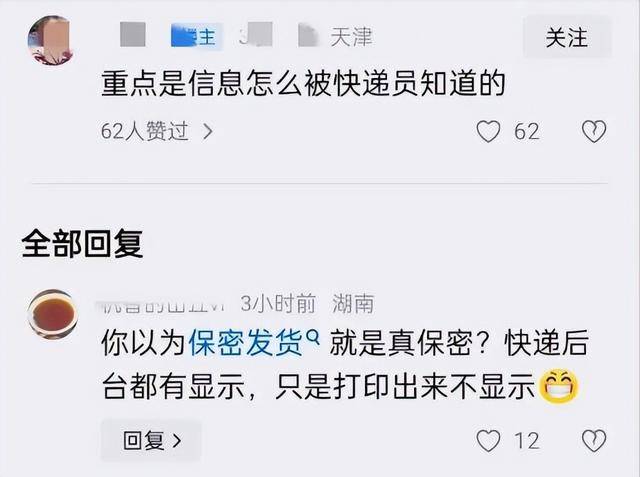Screen dimensions: 640x477
Task: Open the tea cup avatar profile
Action: 53,314
